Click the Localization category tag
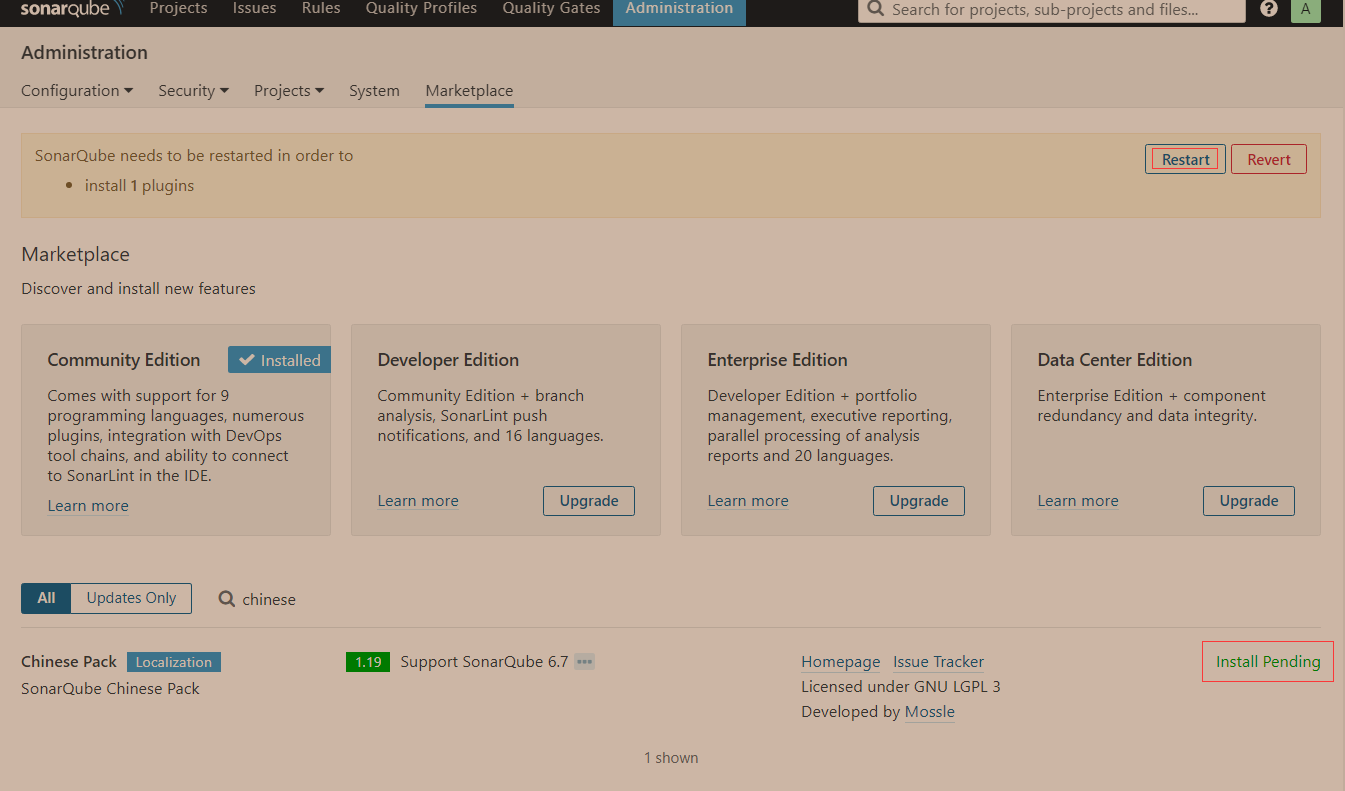Screen dimensions: 1345x791 point(174,662)
